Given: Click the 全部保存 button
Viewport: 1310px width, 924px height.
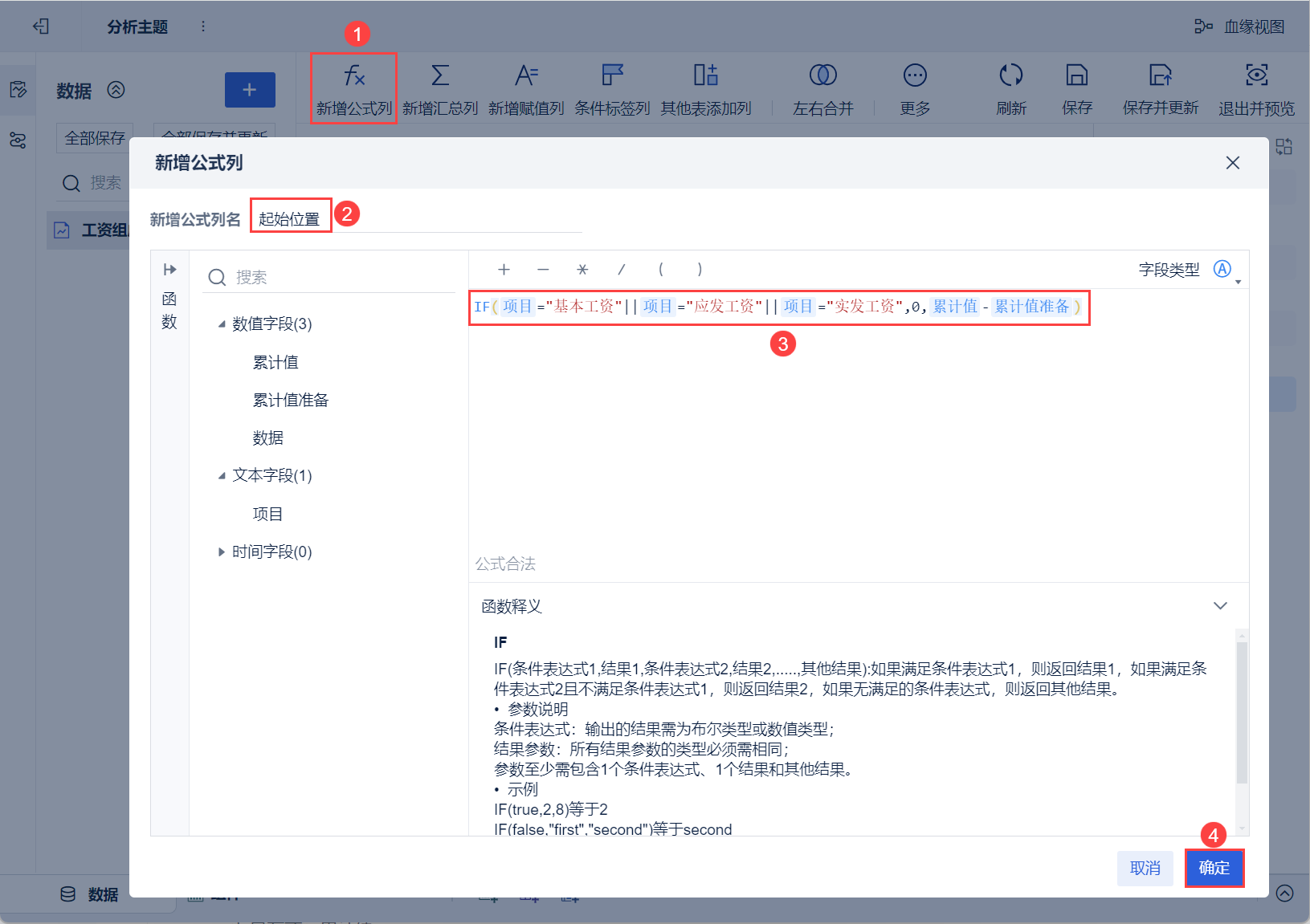Looking at the screenshot, I should click(95, 138).
